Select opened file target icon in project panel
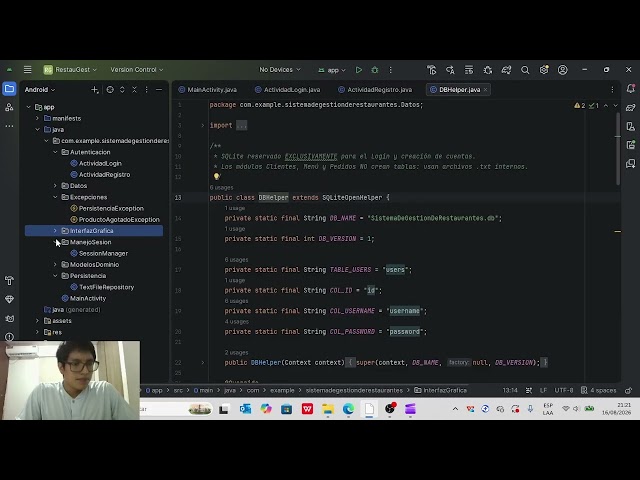 pos(110,89)
